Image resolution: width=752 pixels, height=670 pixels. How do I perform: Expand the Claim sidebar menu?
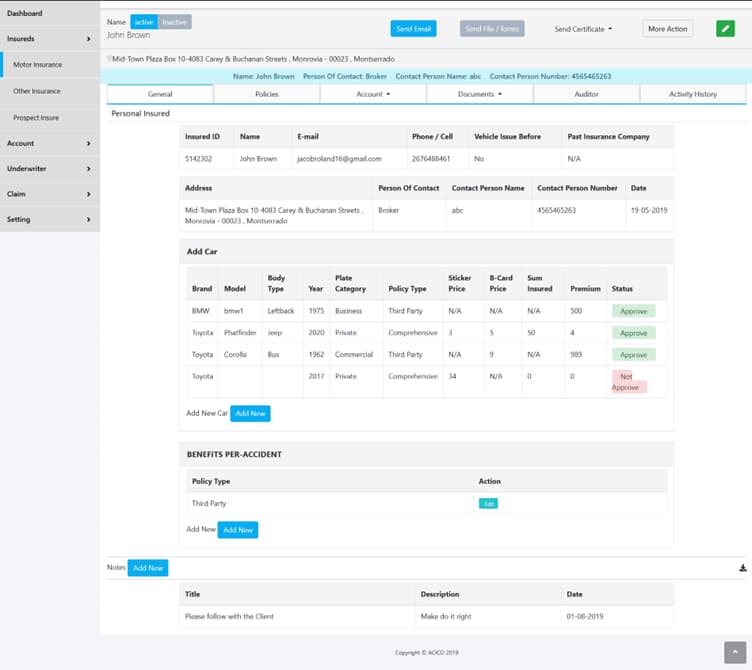click(50, 194)
